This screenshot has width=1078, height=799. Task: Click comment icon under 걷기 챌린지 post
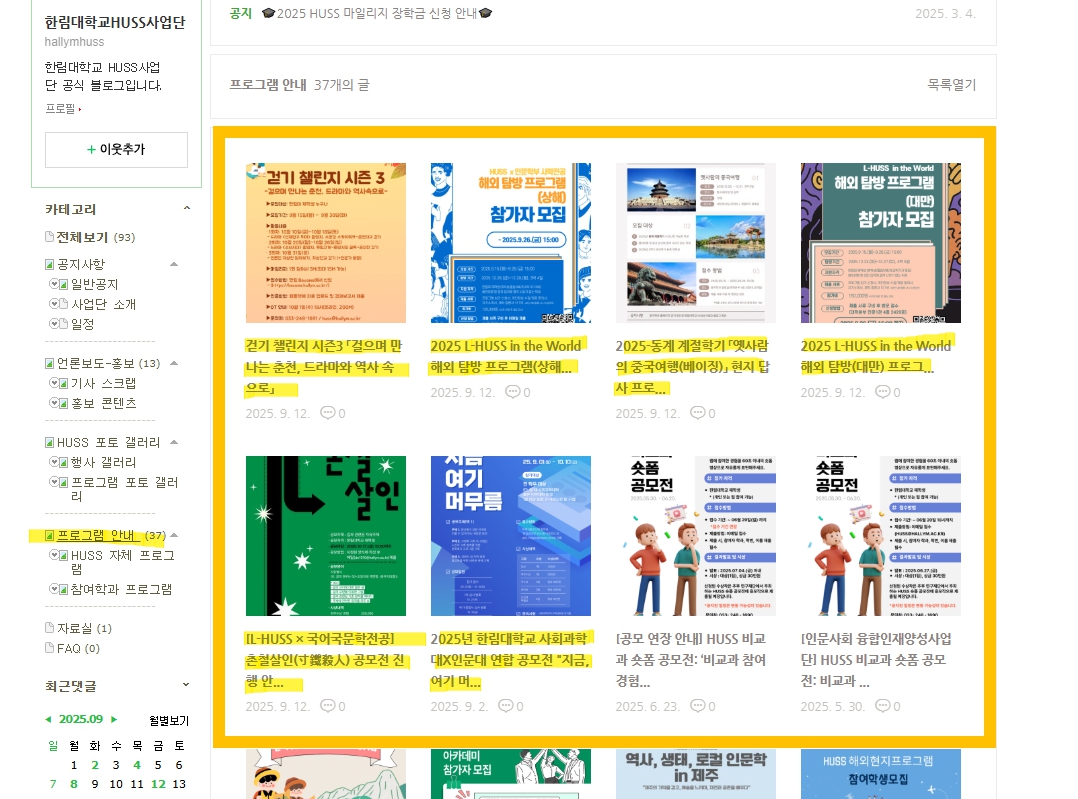(x=328, y=413)
